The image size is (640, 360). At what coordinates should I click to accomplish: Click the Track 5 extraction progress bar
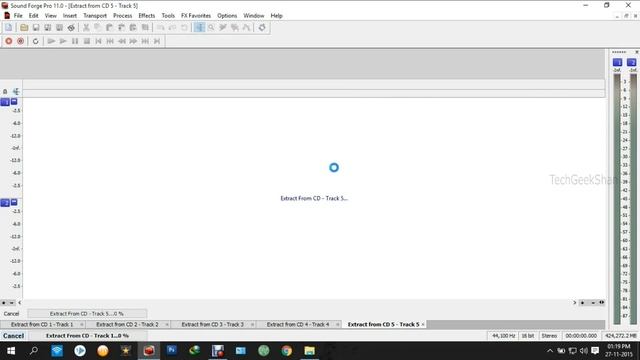click(87, 314)
